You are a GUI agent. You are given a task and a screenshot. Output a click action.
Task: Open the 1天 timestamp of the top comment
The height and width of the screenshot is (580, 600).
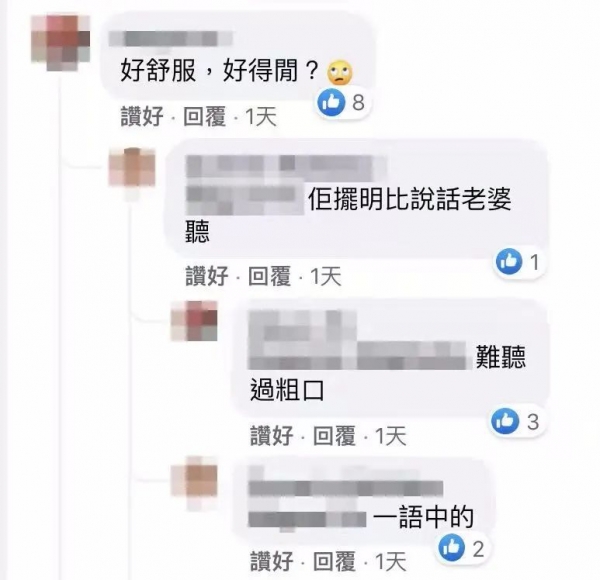(261, 116)
